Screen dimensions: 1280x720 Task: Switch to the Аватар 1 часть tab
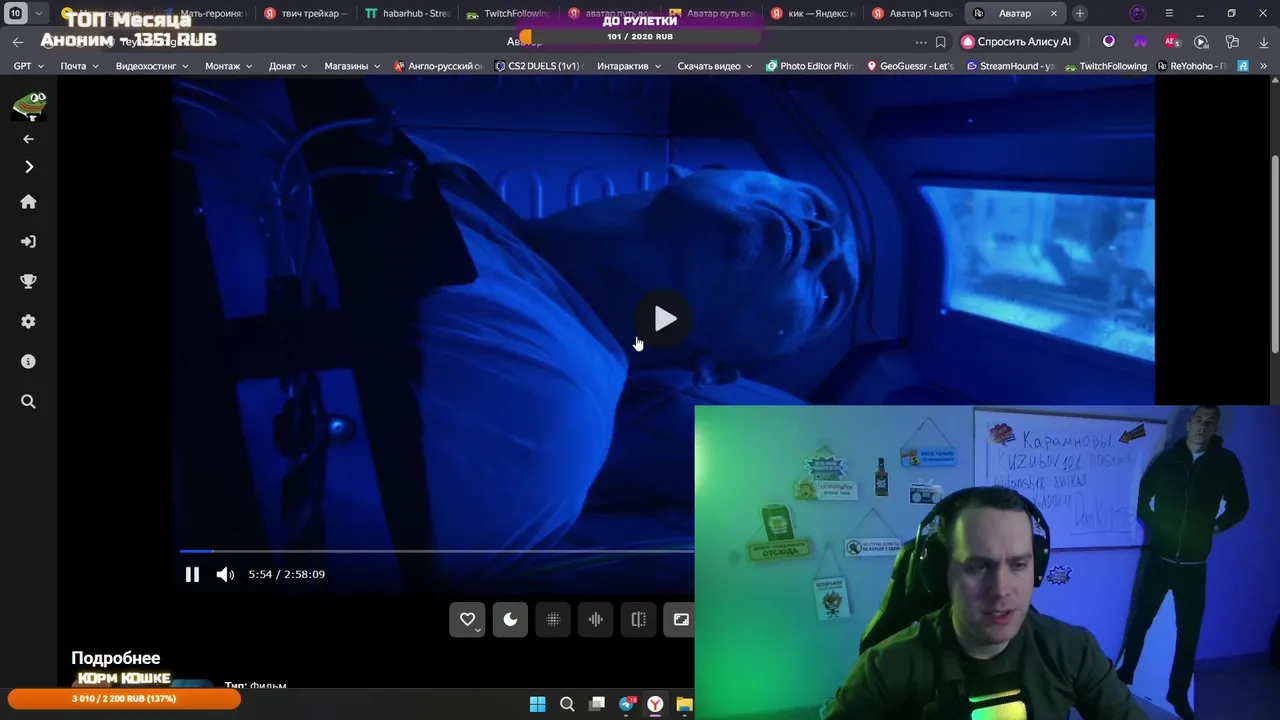click(914, 13)
